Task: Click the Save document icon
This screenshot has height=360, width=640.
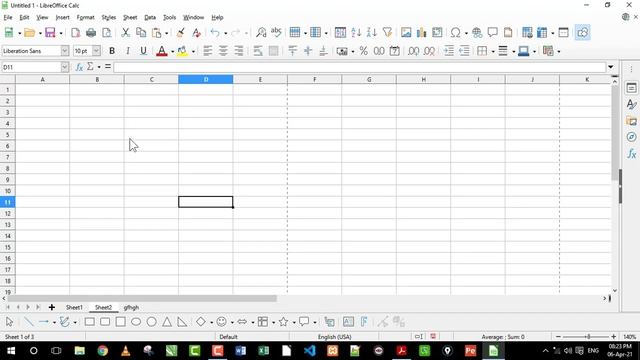Action: pos(50,33)
